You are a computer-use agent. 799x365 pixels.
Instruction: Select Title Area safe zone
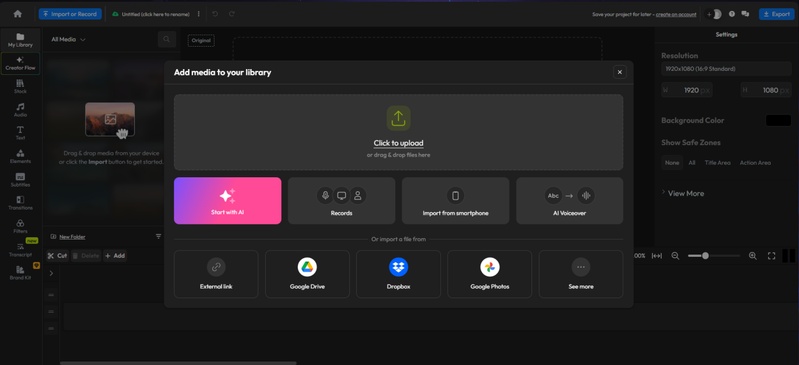[717, 163]
